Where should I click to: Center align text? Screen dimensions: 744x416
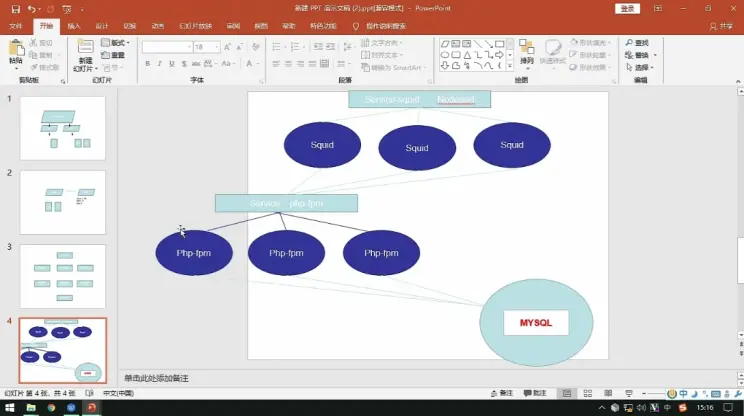pos(288,64)
